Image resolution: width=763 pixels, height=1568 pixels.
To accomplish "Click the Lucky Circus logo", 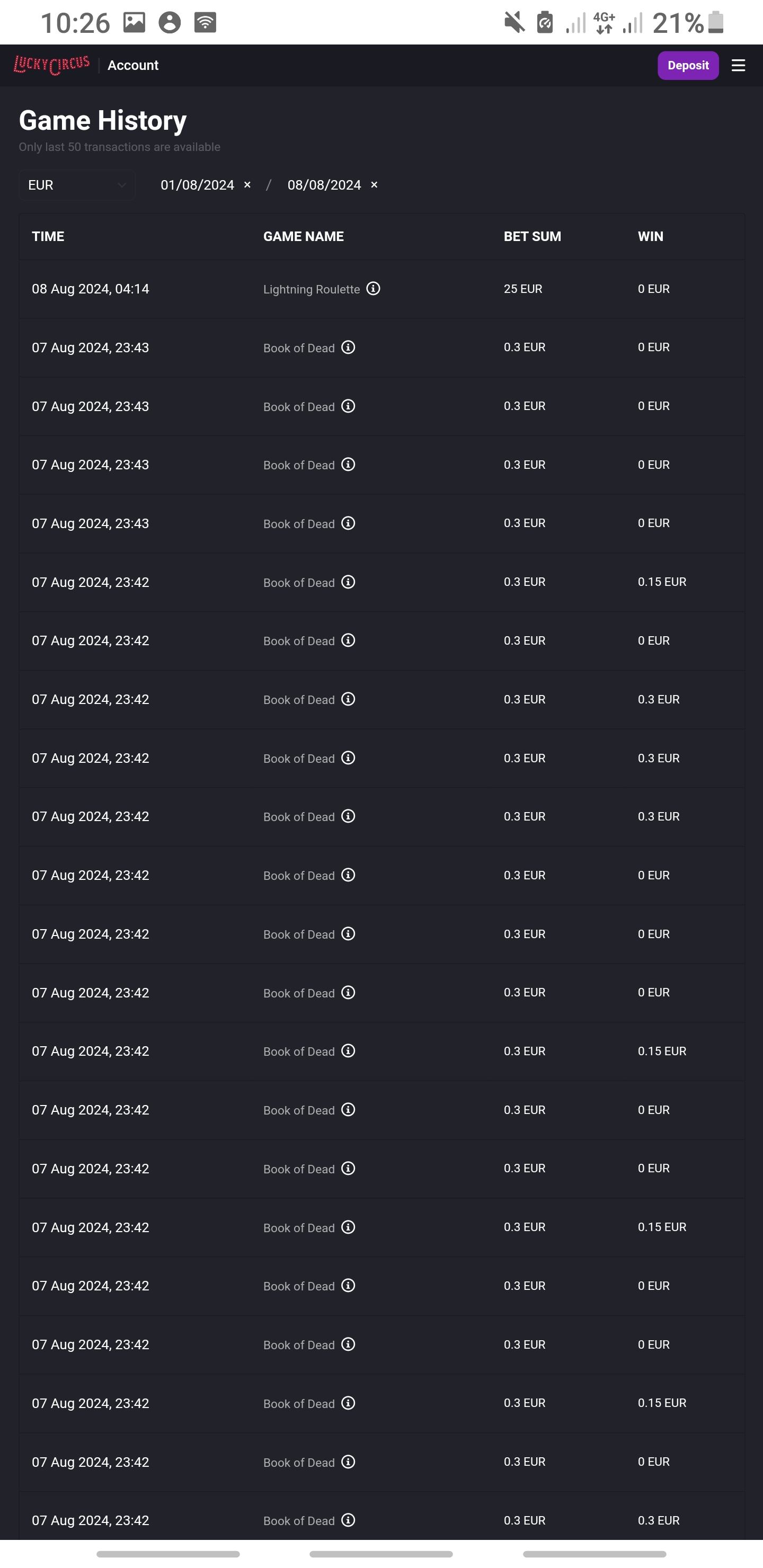I will [x=52, y=65].
